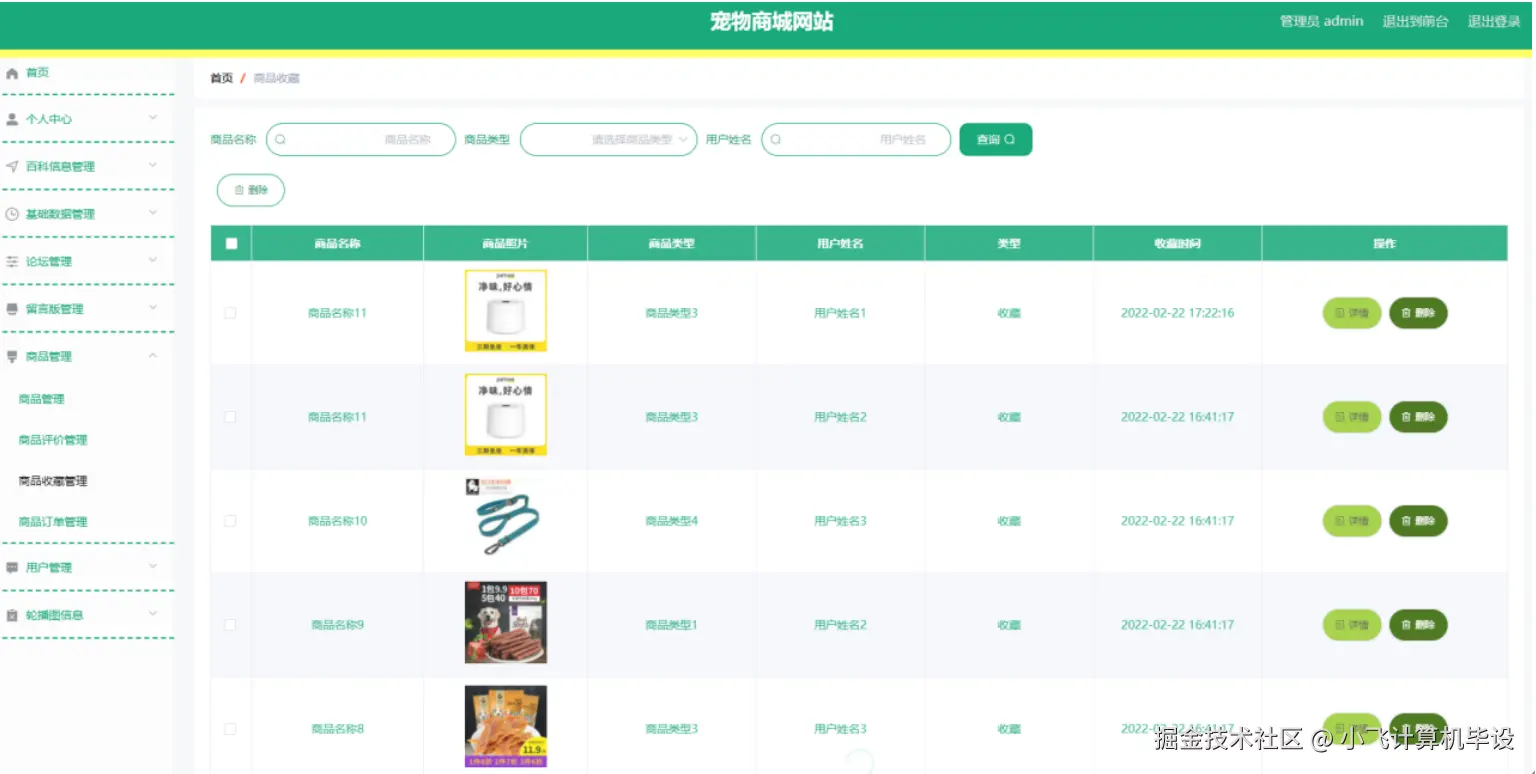
Task: Open the product image in 用户姓名1 row
Action: coord(506,311)
